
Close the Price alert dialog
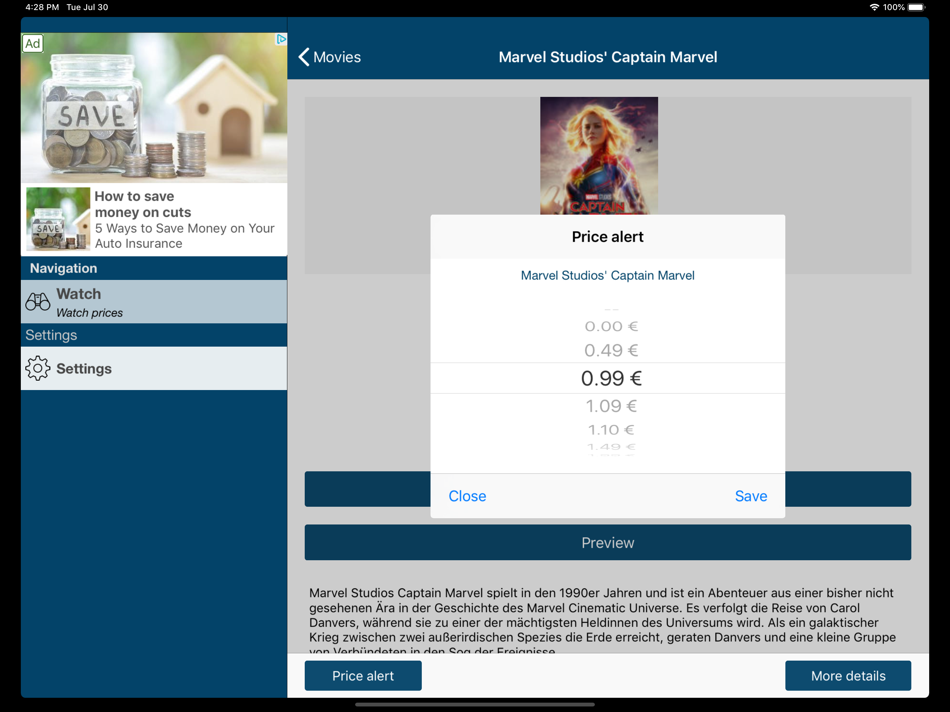pos(467,496)
